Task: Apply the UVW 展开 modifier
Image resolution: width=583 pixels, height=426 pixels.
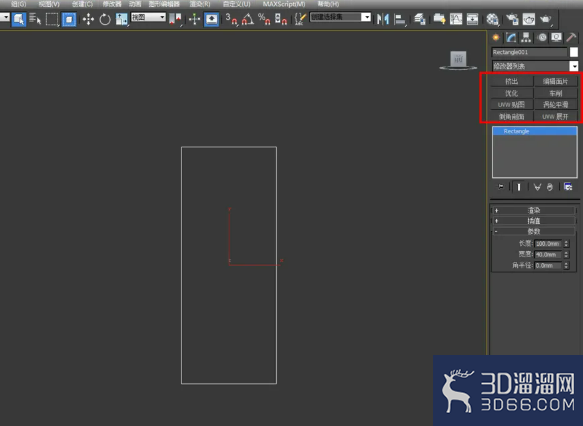Action: [555, 116]
